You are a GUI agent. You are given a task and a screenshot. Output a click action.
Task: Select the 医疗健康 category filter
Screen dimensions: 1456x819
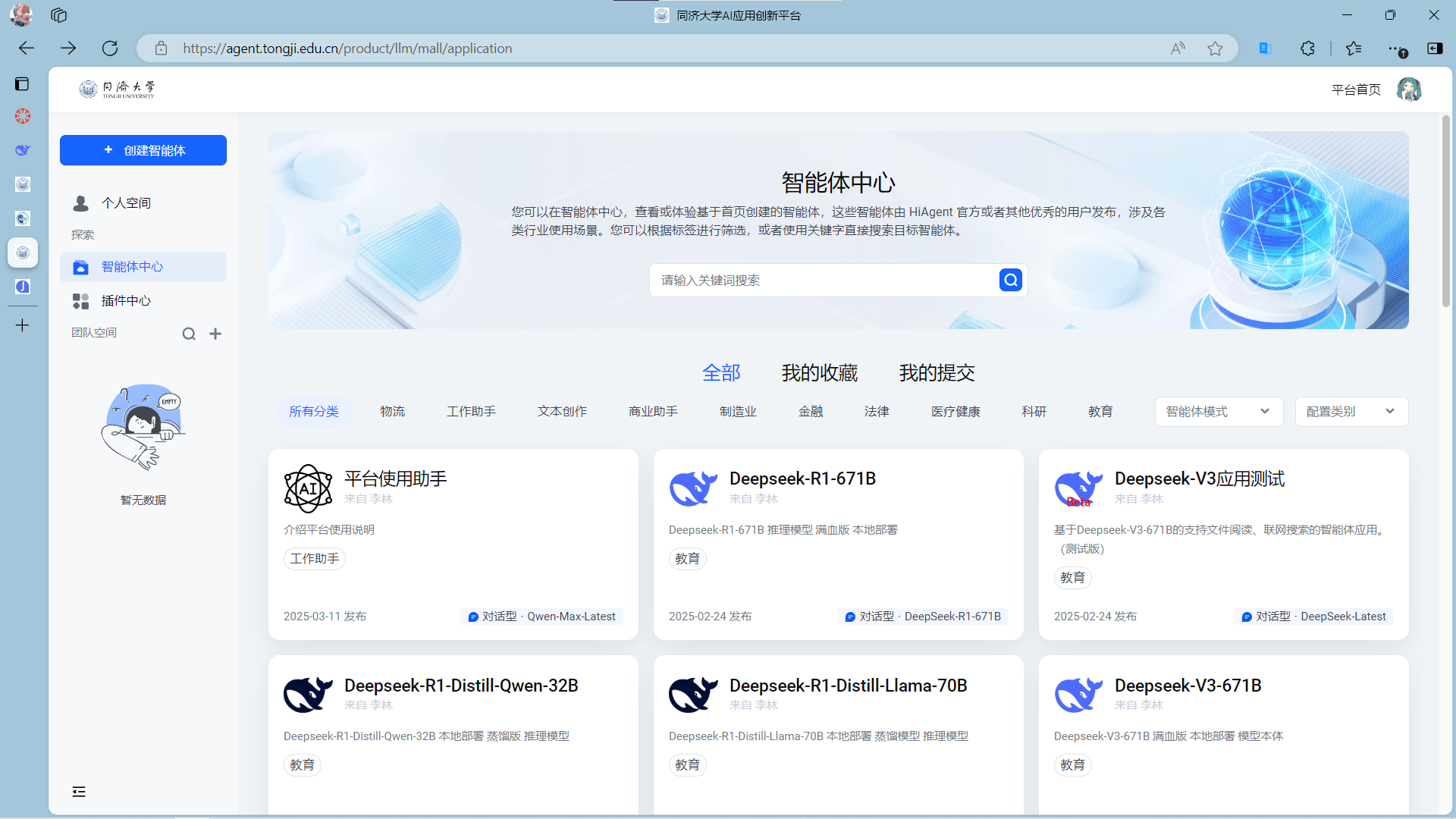pos(955,412)
